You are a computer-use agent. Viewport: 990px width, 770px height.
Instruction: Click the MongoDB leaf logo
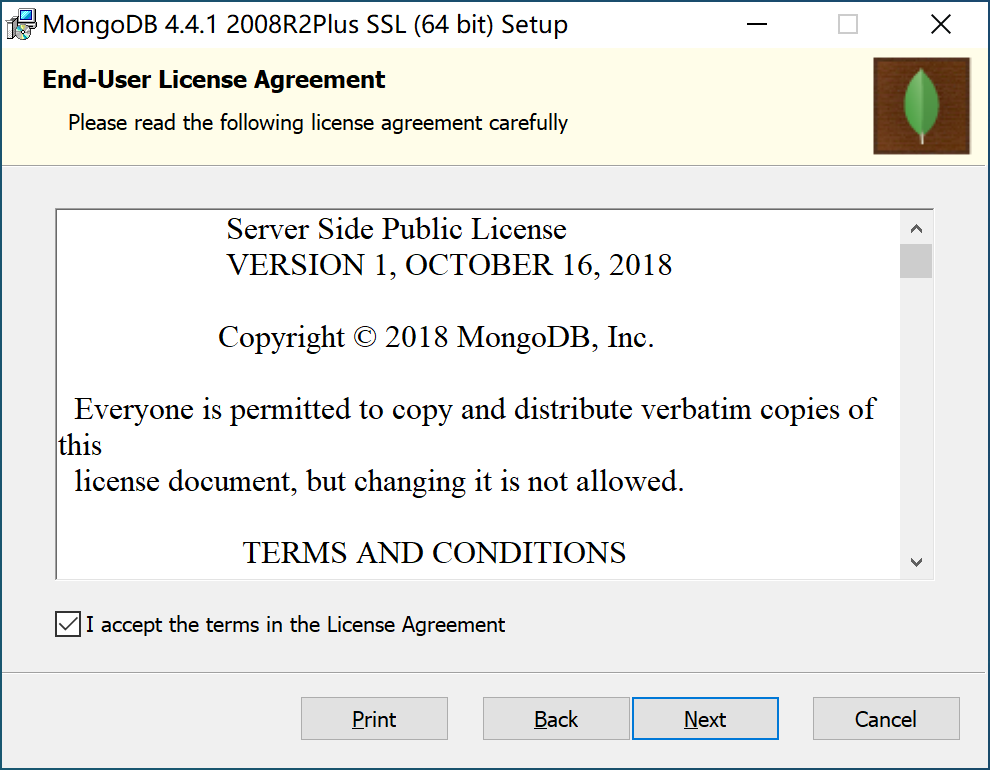[921, 105]
